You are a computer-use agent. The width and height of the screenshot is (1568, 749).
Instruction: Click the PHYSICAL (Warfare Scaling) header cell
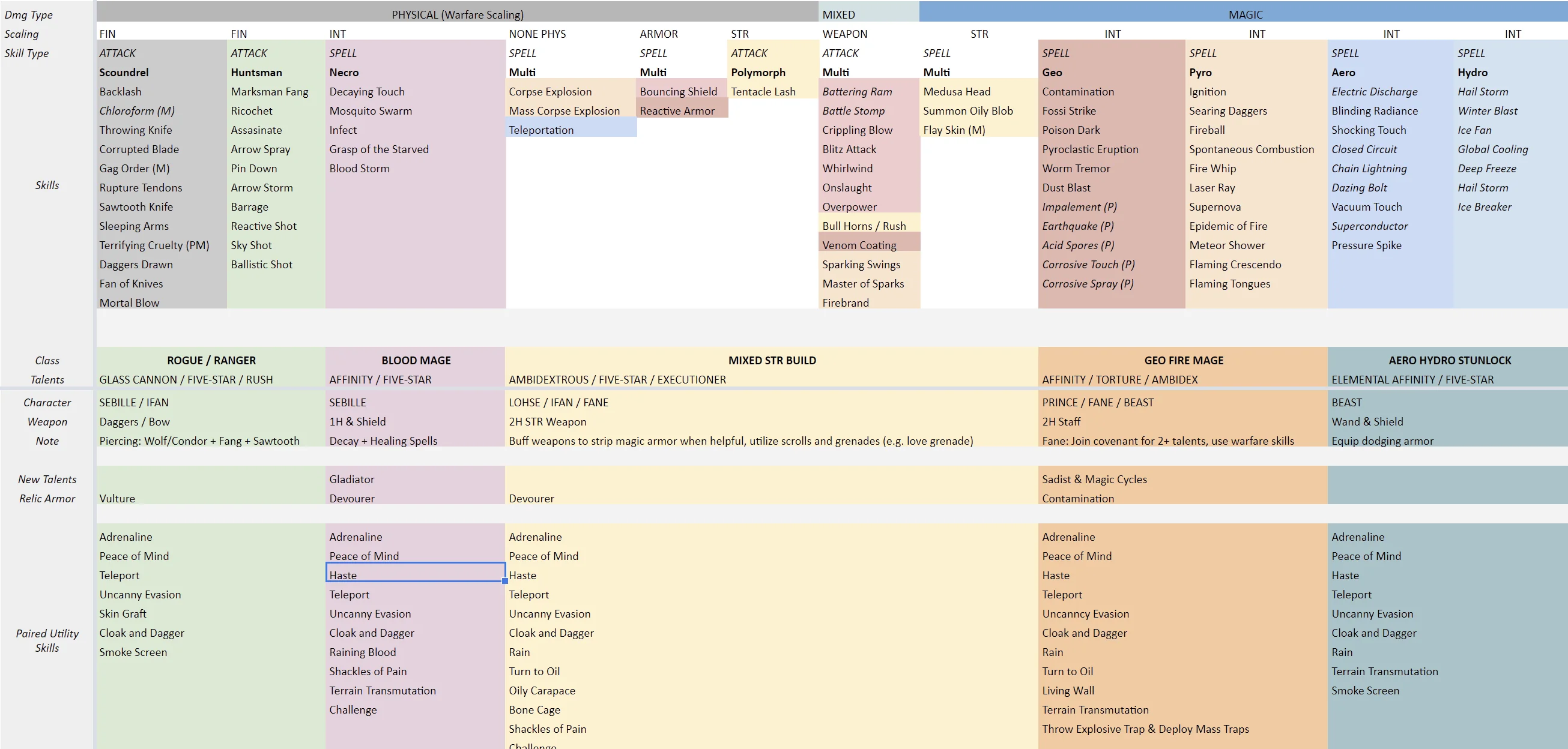pos(457,11)
